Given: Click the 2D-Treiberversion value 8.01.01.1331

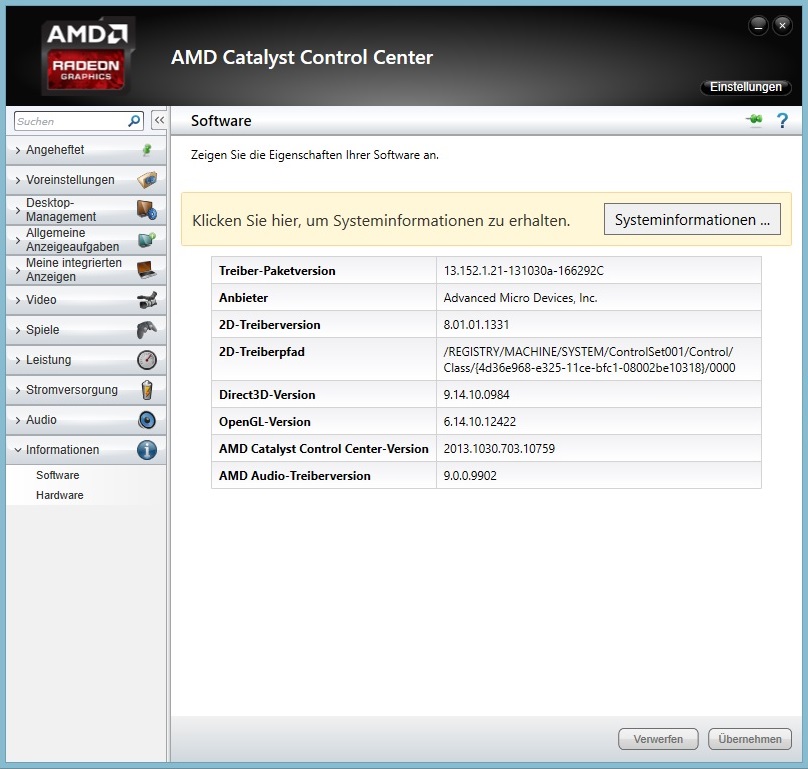Looking at the screenshot, I should pyautogui.click(x=476, y=325).
